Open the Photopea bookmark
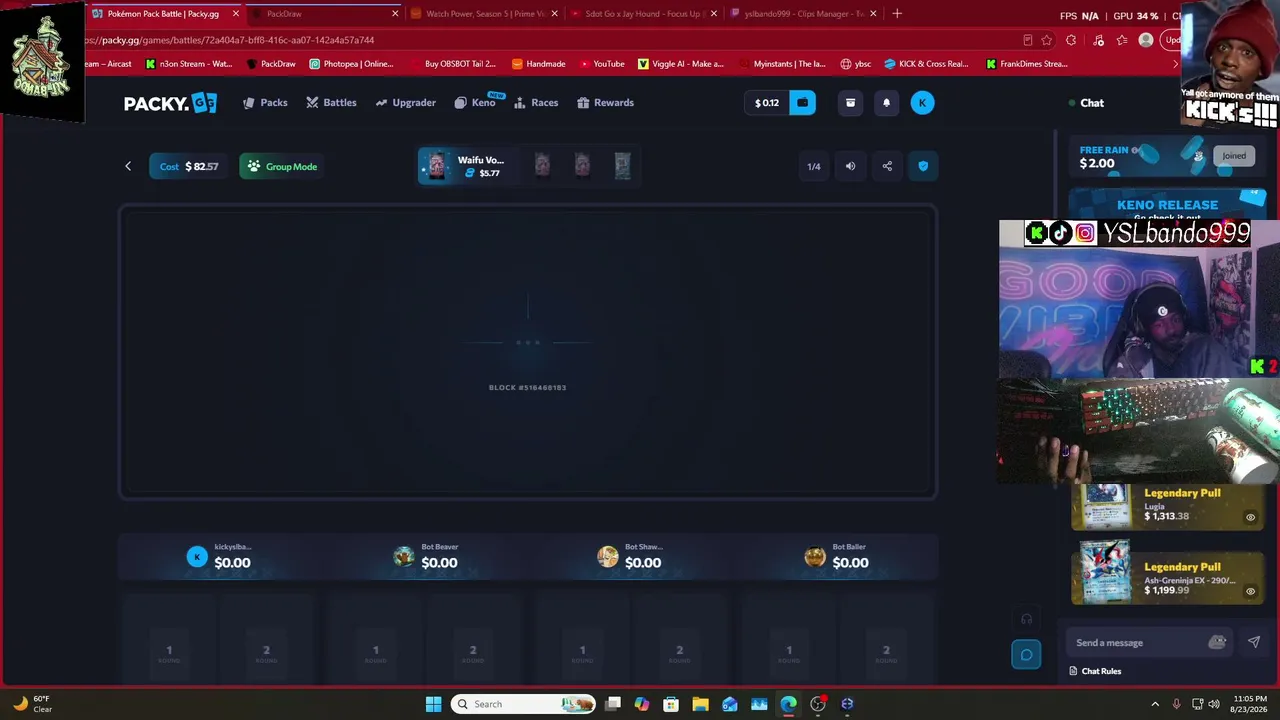The width and height of the screenshot is (1280, 720). pos(351,64)
